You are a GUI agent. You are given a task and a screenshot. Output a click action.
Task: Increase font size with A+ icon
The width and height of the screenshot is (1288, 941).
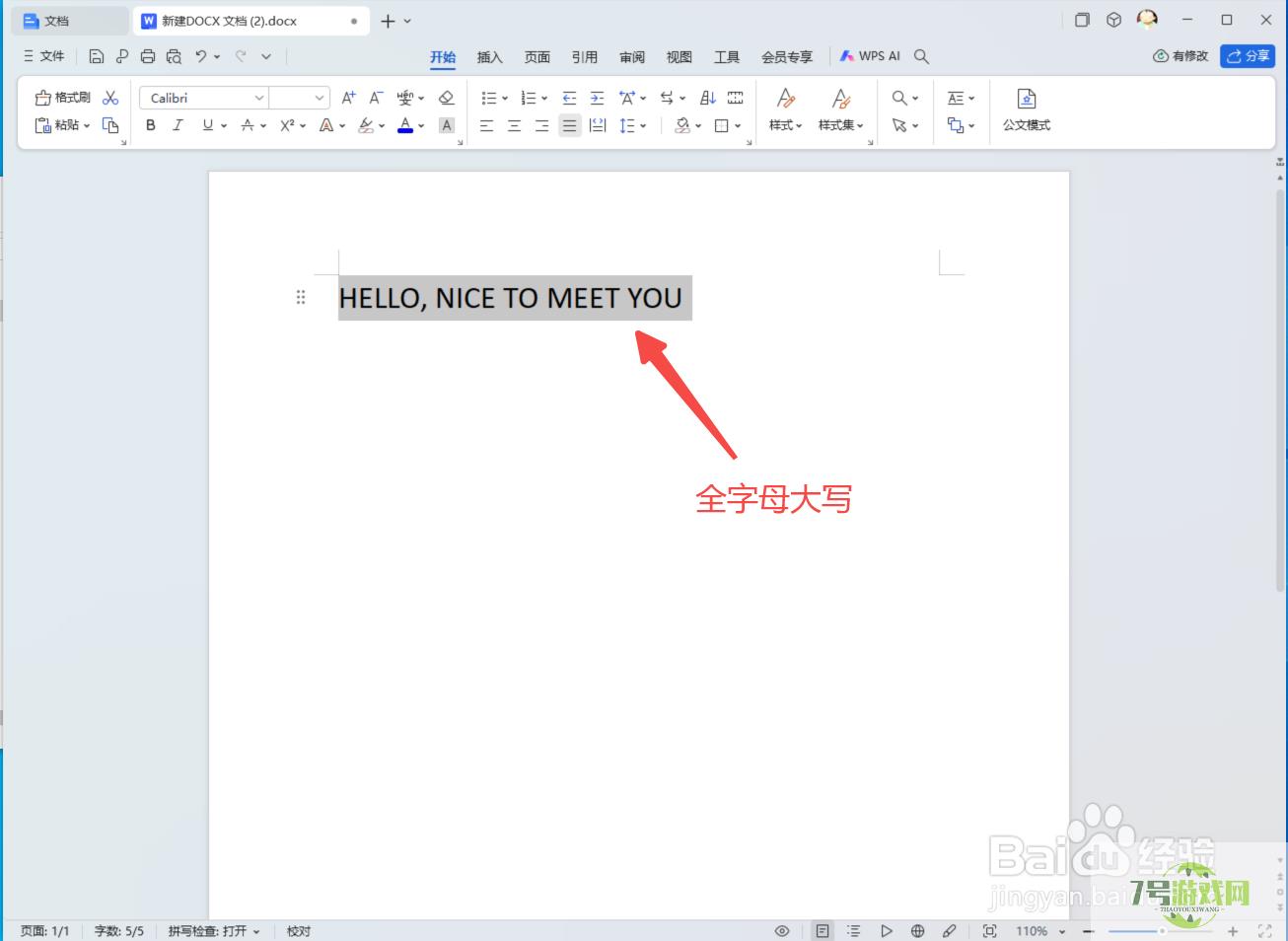point(349,98)
